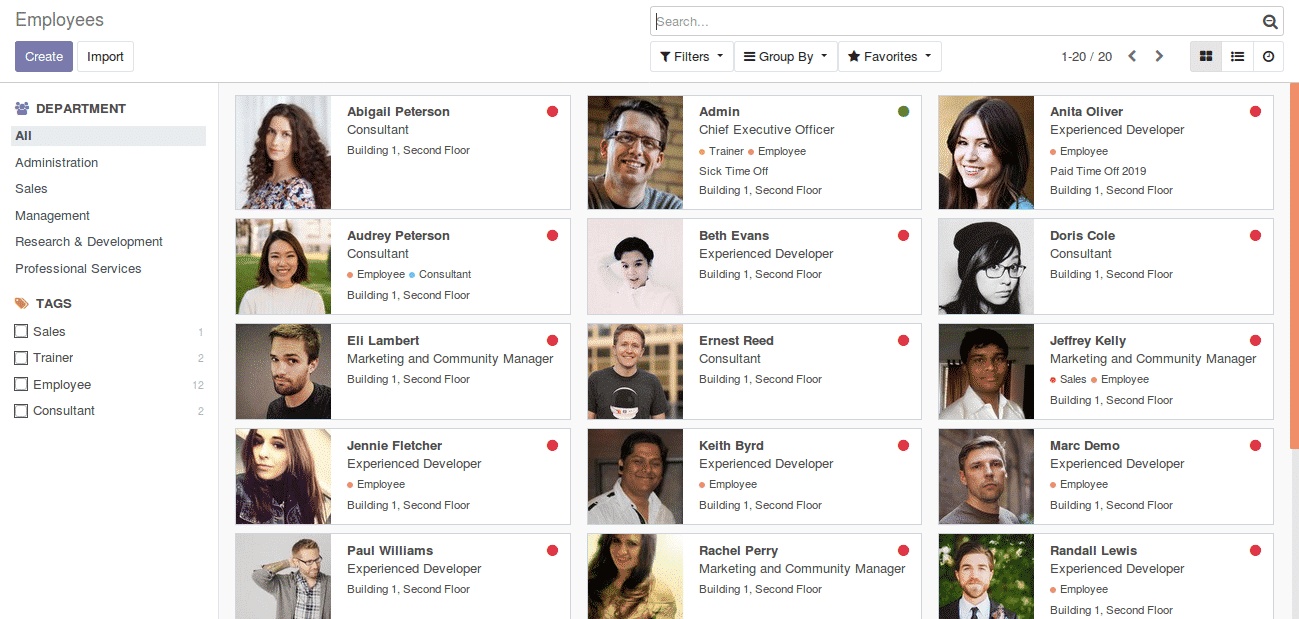1299x619 pixels.
Task: Open the Favorites dropdown menu
Action: 889,57
